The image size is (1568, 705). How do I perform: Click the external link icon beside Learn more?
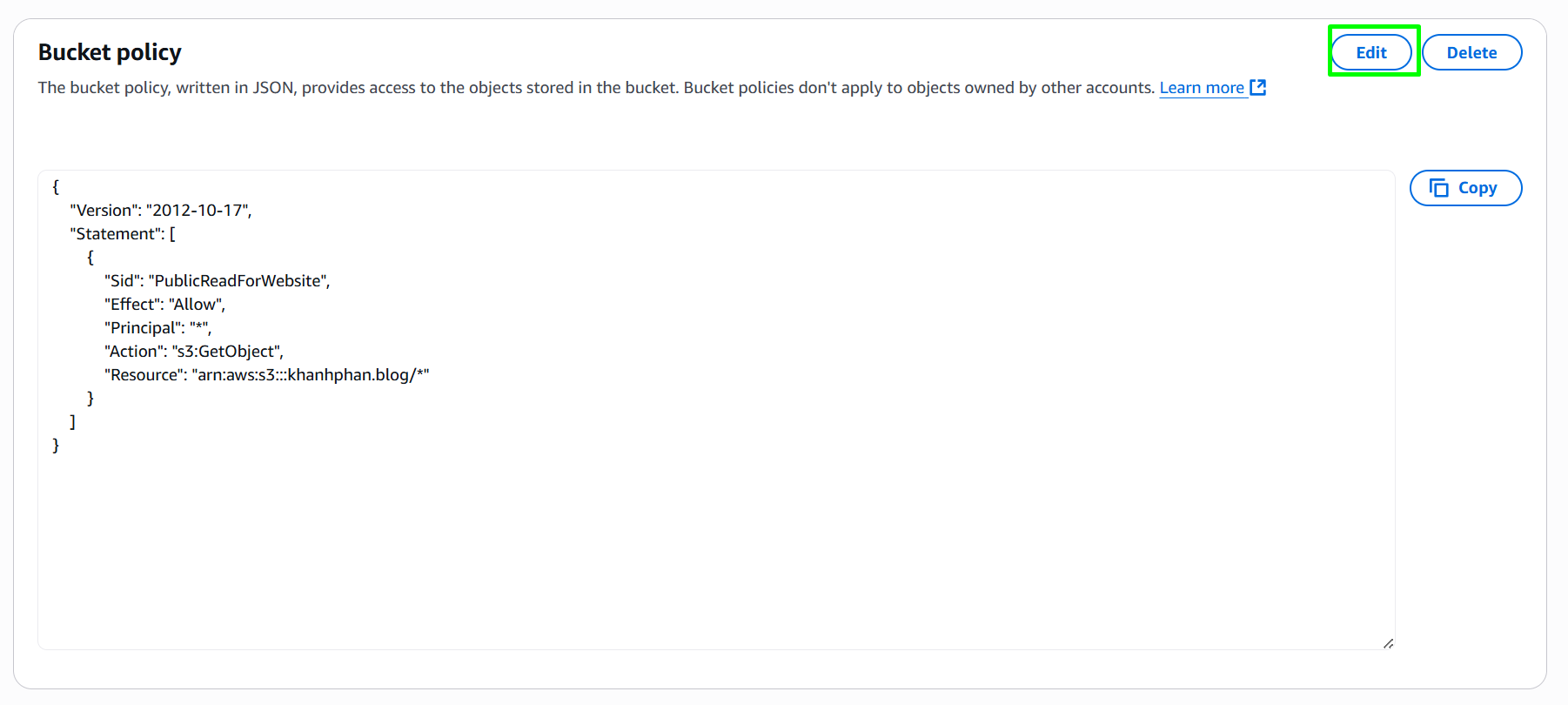[x=1257, y=87]
